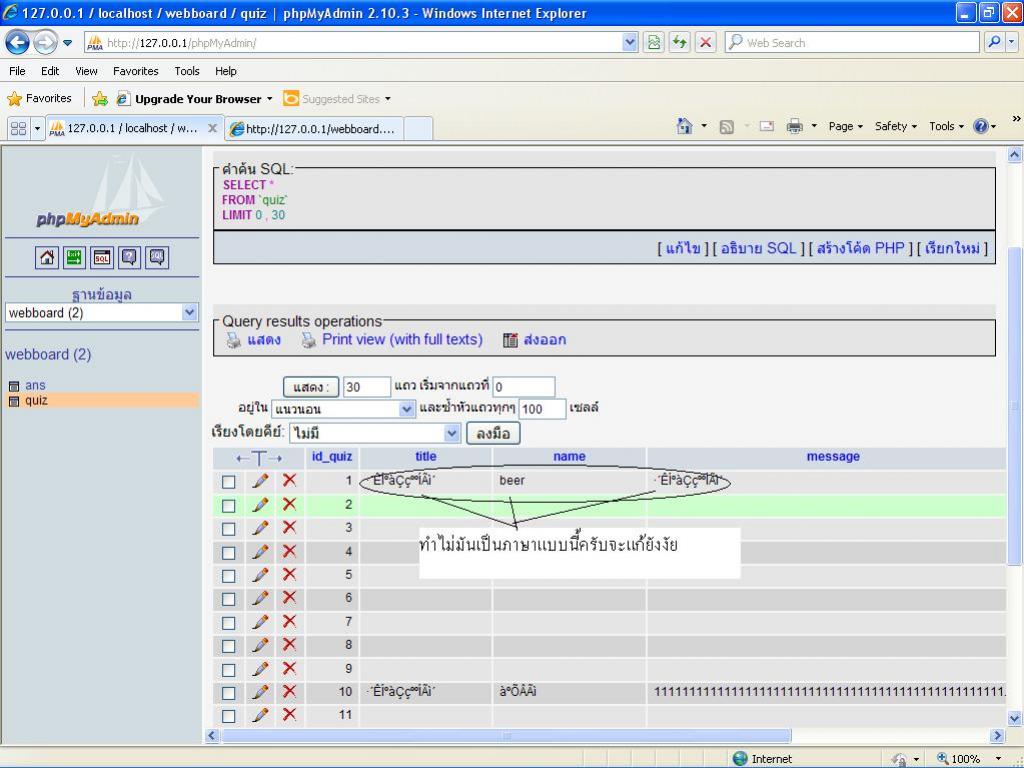Click the green exit/logout icon in sidebar
Image resolution: width=1024 pixels, height=768 pixels.
pos(74,257)
